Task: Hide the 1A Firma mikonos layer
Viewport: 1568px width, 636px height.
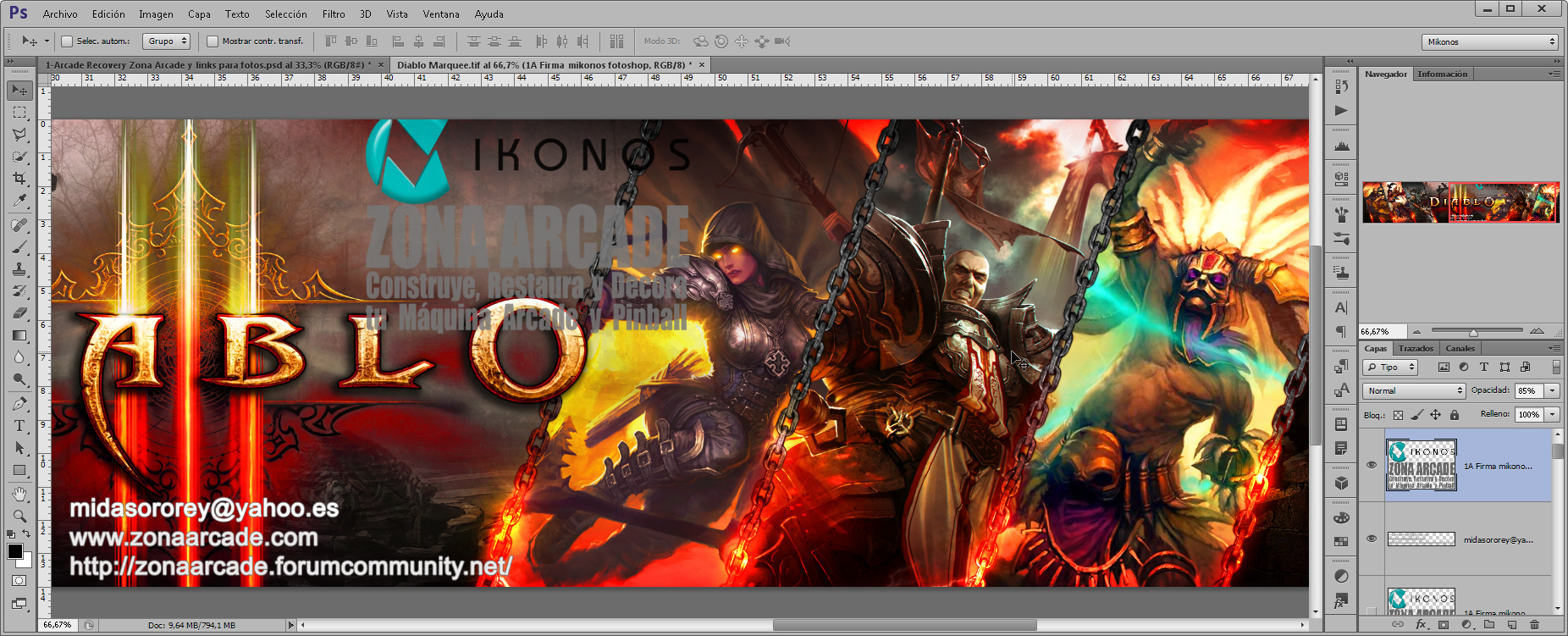Action: (1372, 465)
